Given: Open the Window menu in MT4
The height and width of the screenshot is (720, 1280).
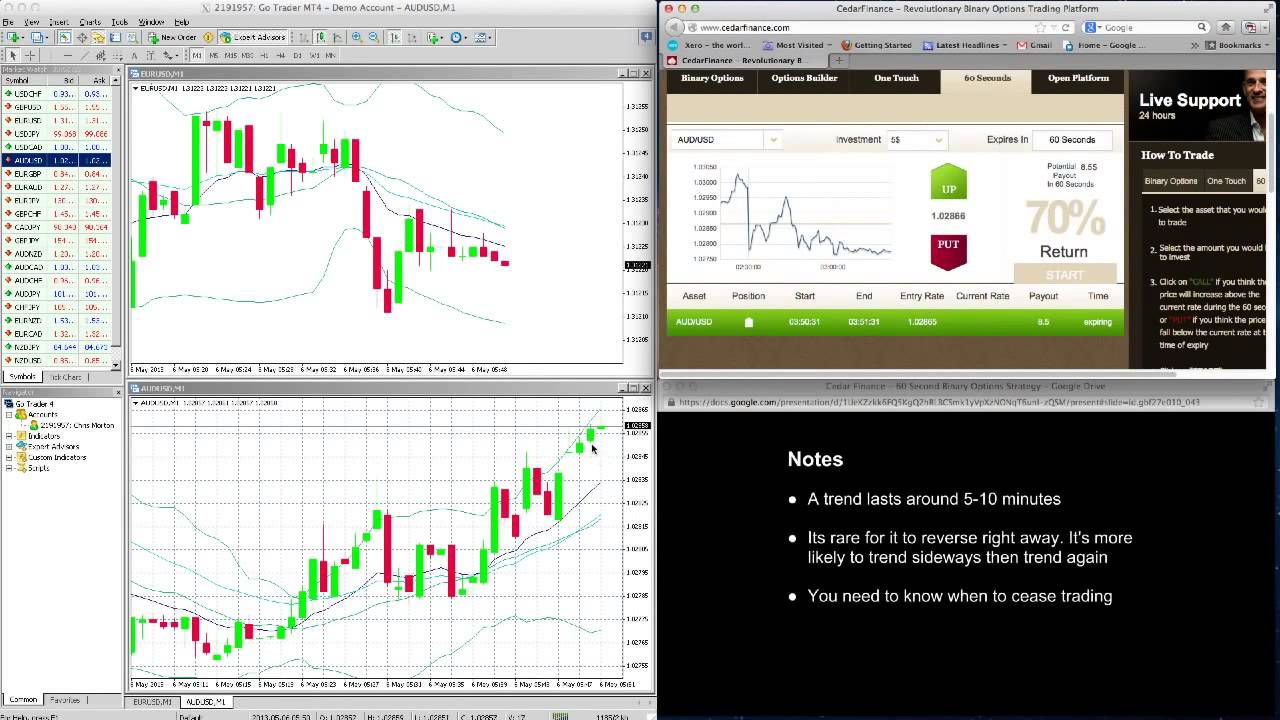Looking at the screenshot, I should pyautogui.click(x=151, y=22).
